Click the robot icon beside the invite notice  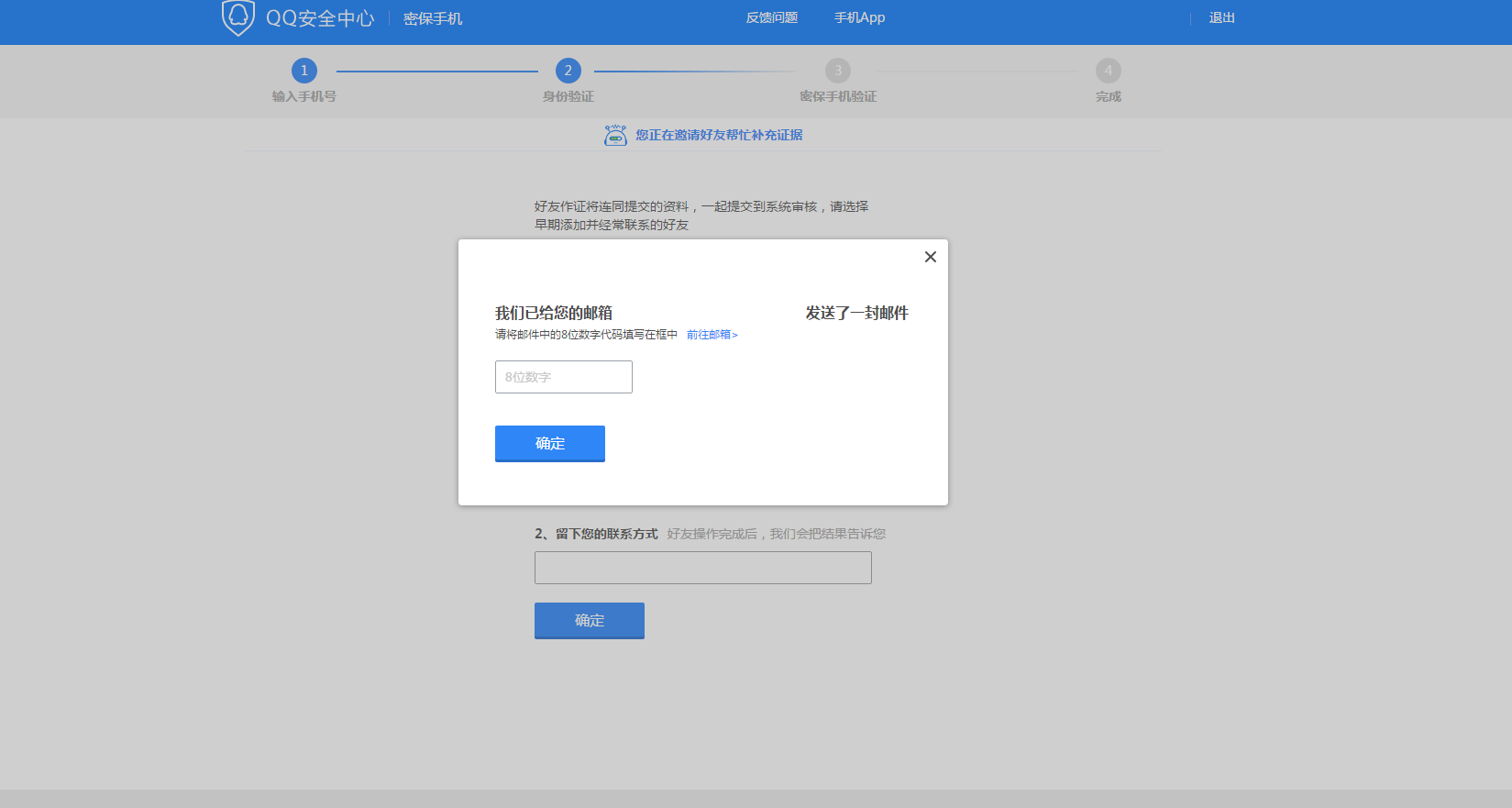point(615,136)
